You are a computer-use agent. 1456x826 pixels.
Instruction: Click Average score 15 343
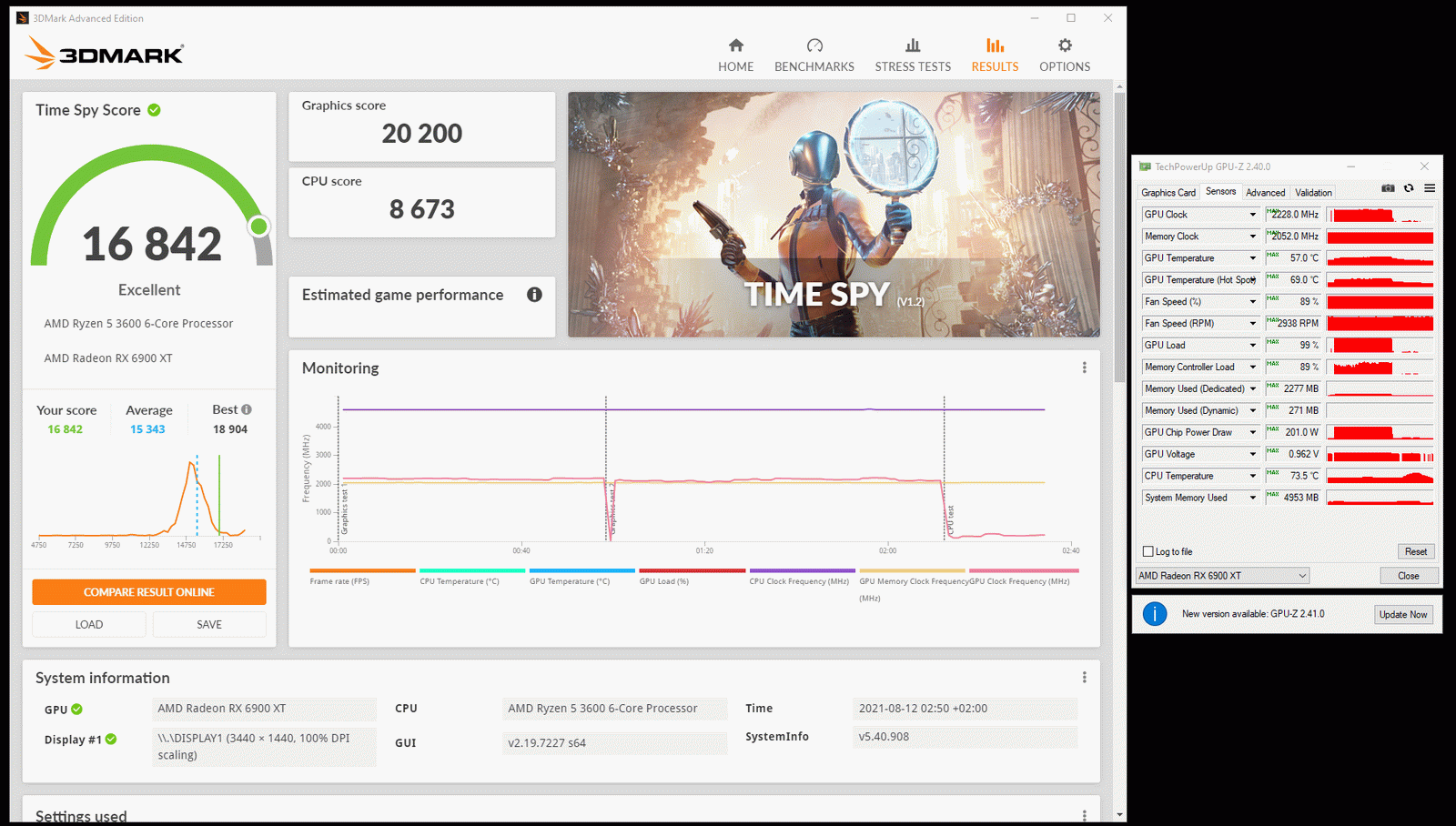(x=147, y=429)
